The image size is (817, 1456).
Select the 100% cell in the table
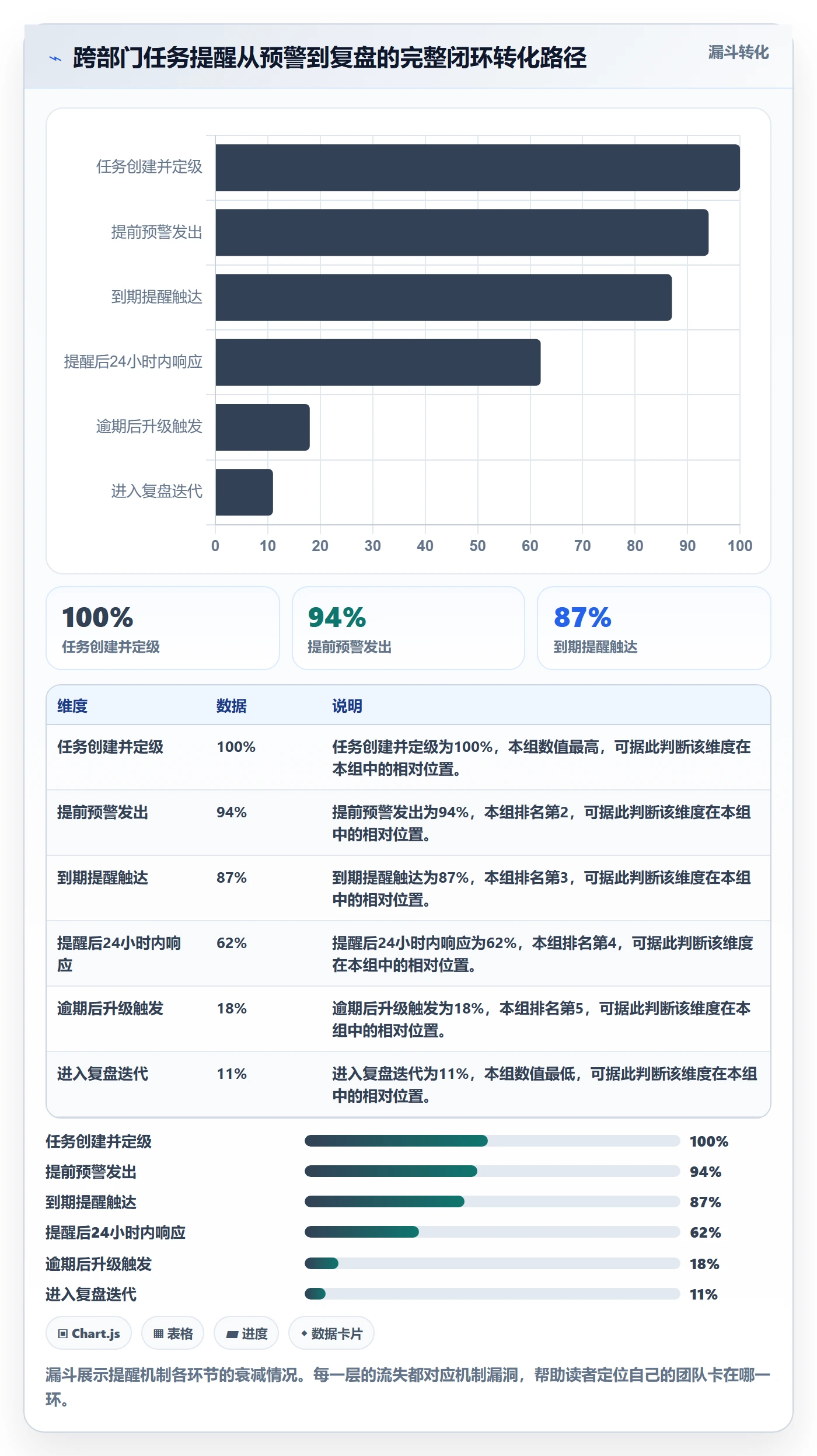pos(236,747)
